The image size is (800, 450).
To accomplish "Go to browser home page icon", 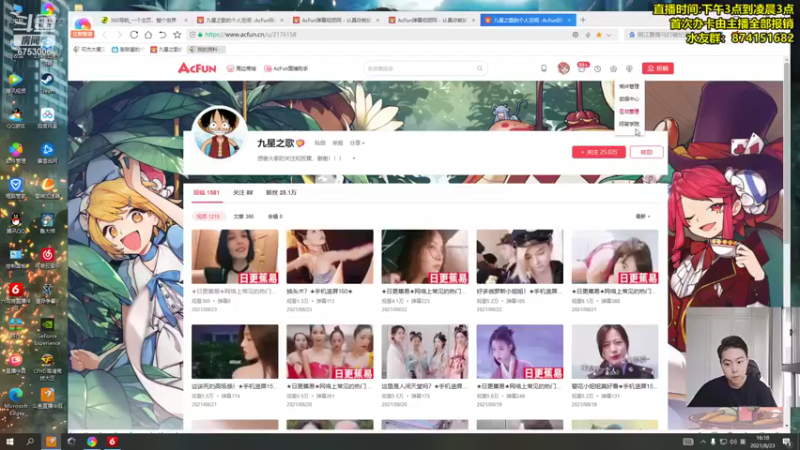I will [x=148, y=35].
